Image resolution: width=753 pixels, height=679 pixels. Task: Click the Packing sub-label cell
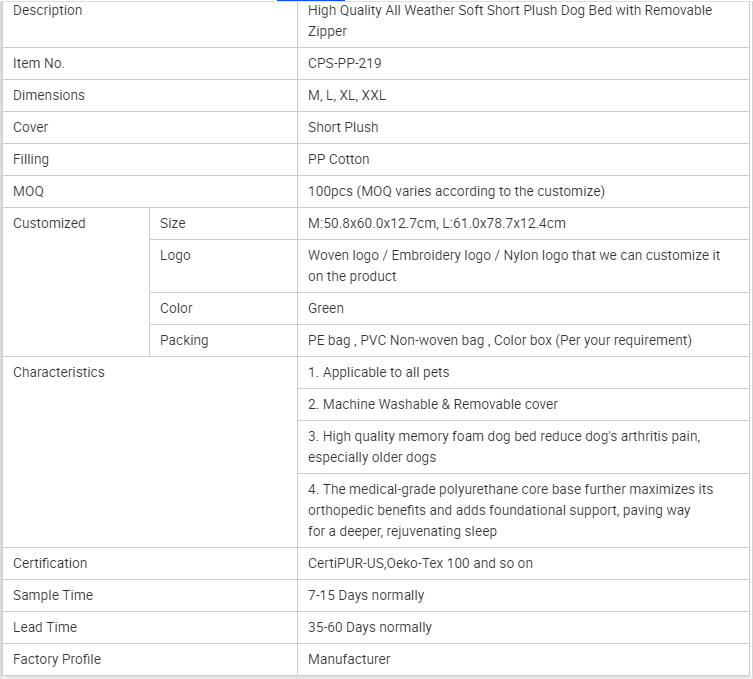[x=184, y=340]
